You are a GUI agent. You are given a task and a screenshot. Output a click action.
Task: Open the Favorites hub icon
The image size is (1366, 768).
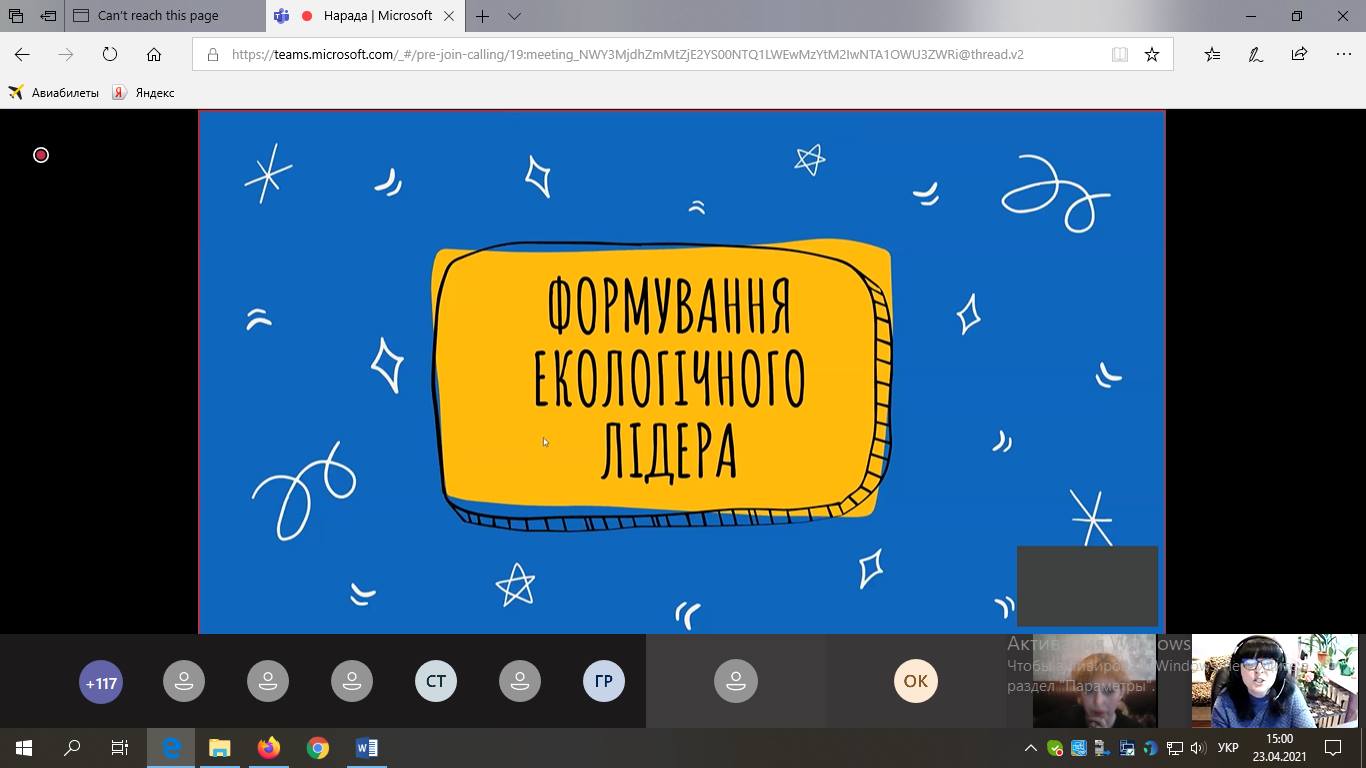coord(1212,55)
